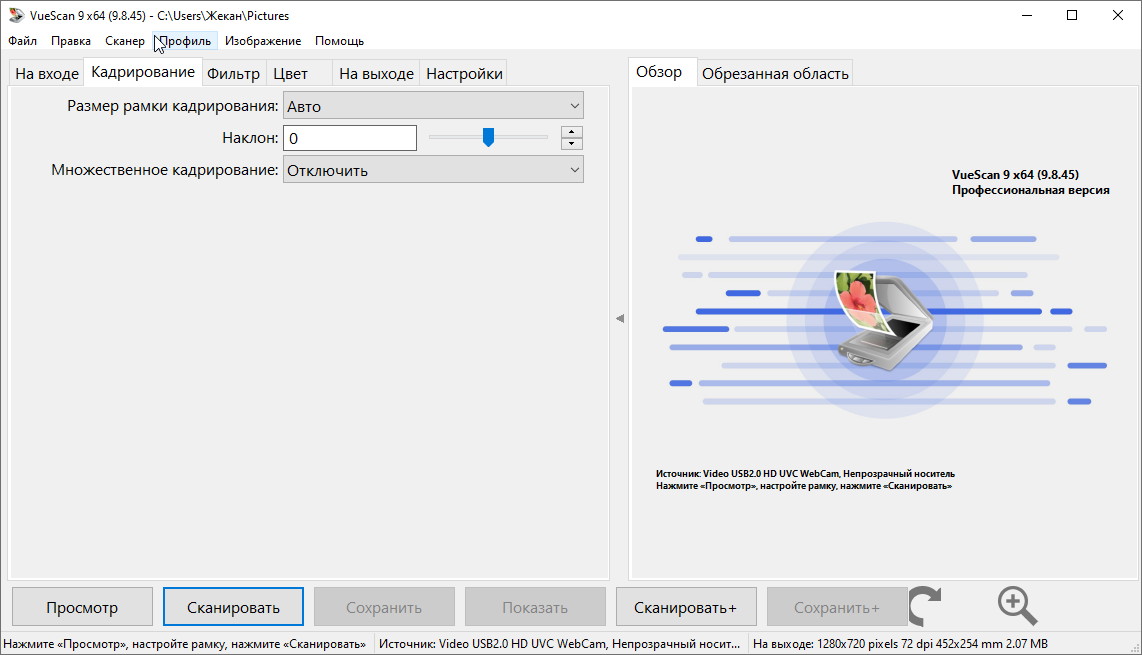Open the Размер рамки кадрирования dropdown
The image size is (1142, 655).
tap(433, 106)
